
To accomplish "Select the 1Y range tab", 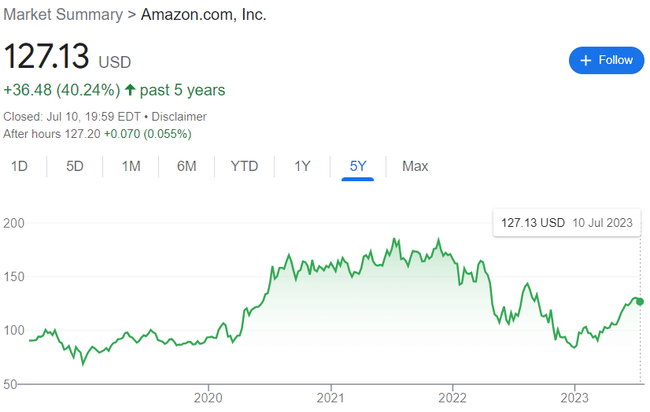I will click(x=302, y=166).
